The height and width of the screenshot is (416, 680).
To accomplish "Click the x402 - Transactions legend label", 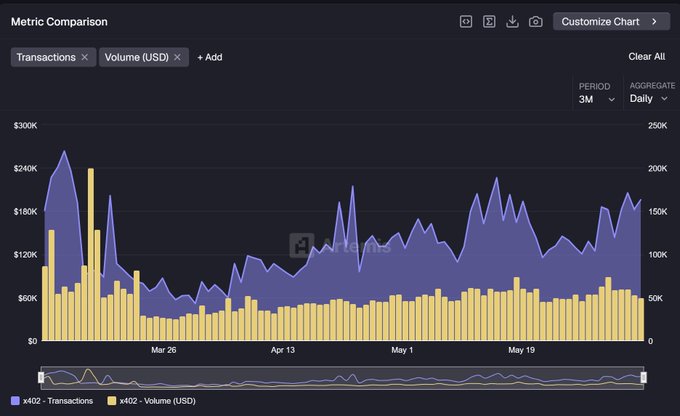I will [x=58, y=401].
